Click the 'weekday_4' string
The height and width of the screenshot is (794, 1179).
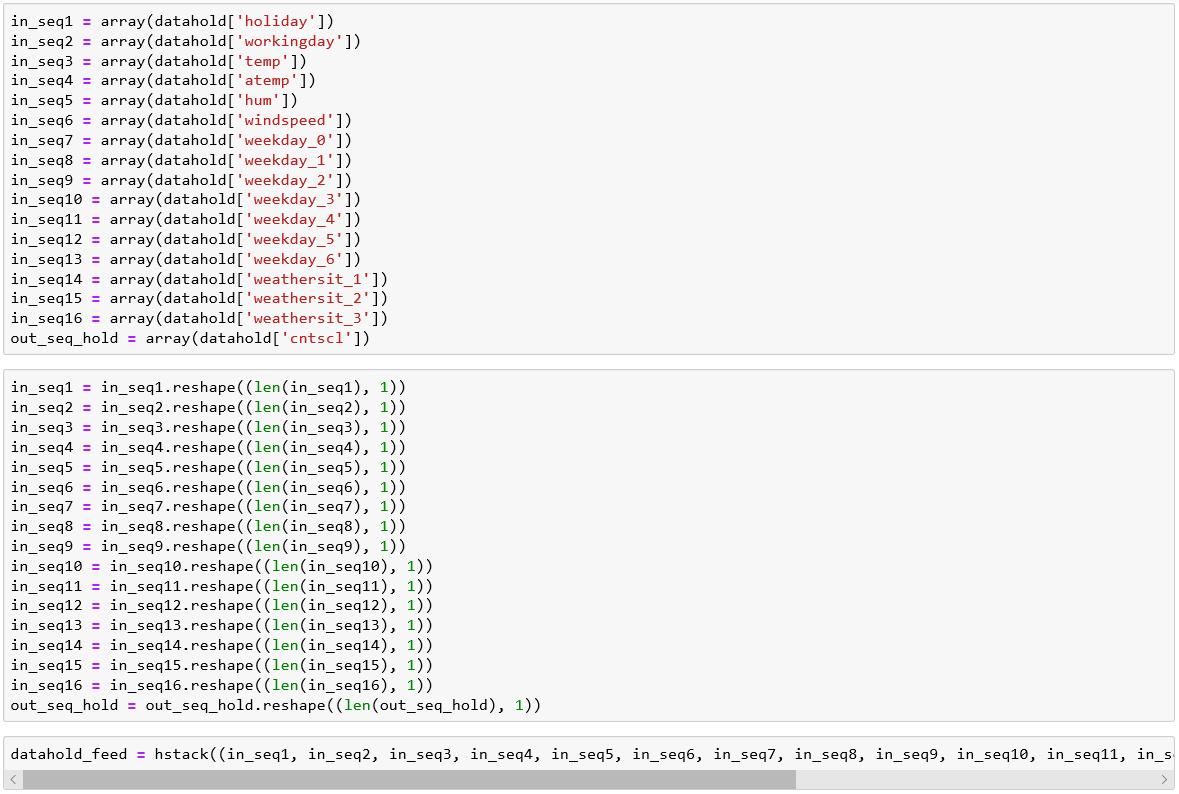[x=295, y=219]
